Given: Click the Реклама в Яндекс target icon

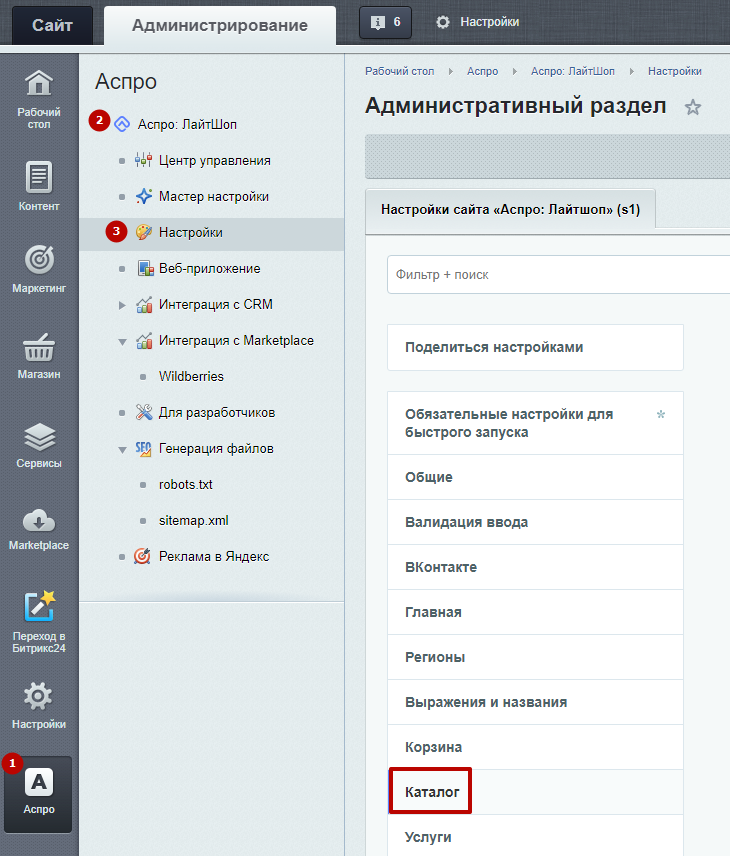Looking at the screenshot, I should coord(143,556).
